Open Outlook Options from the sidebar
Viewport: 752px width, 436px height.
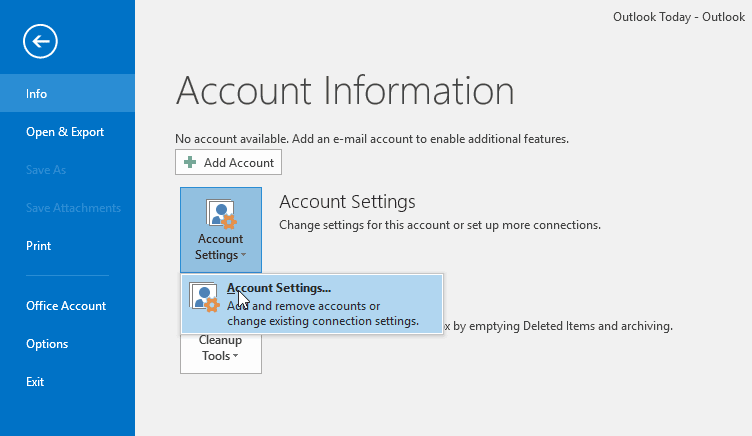pyautogui.click(x=47, y=344)
